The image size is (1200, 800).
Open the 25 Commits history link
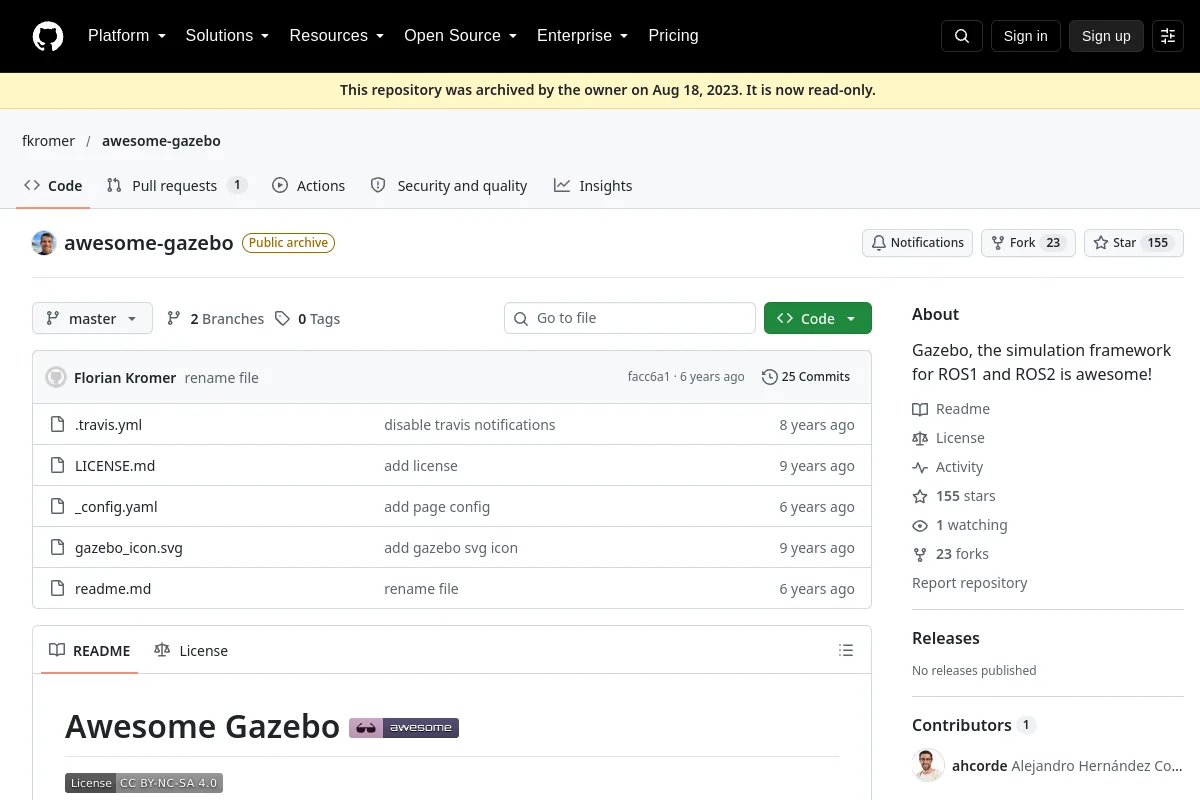point(806,377)
